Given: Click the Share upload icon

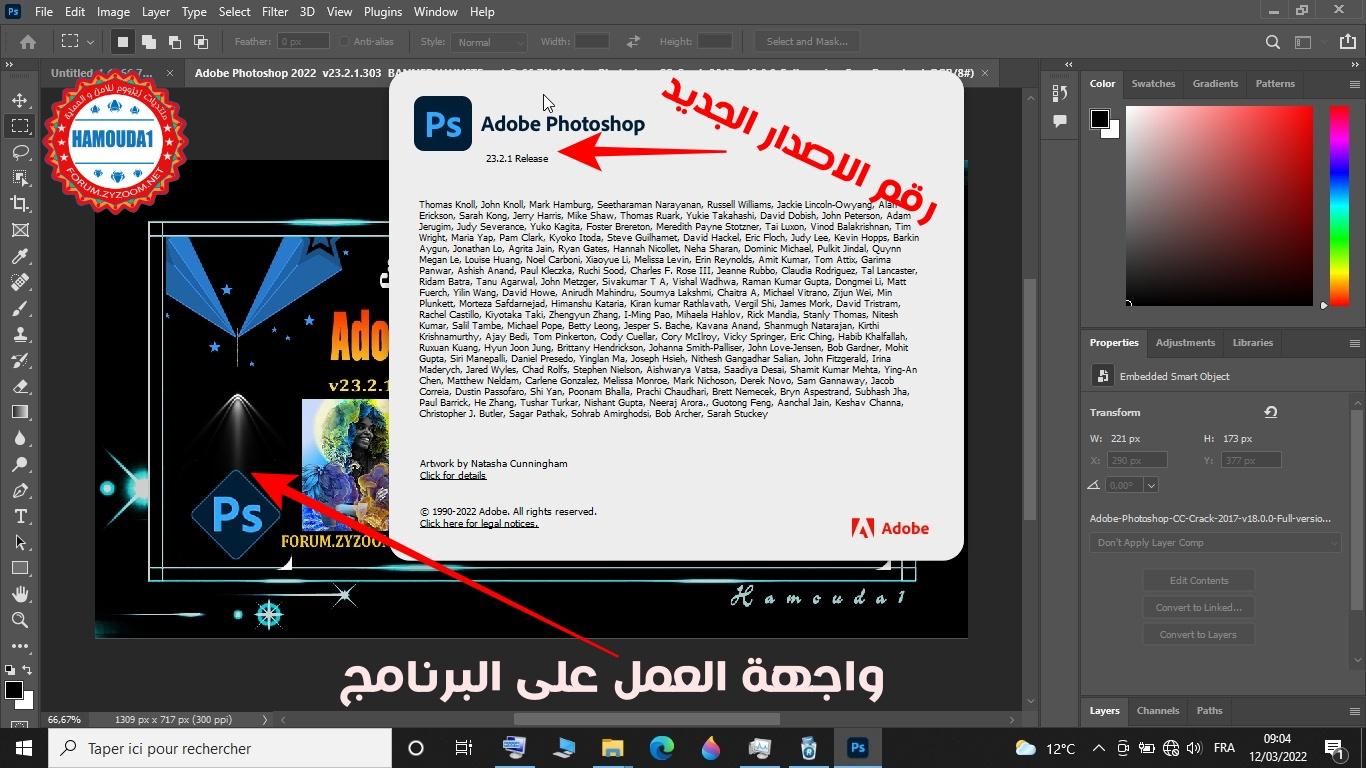Looking at the screenshot, I should point(1347,42).
